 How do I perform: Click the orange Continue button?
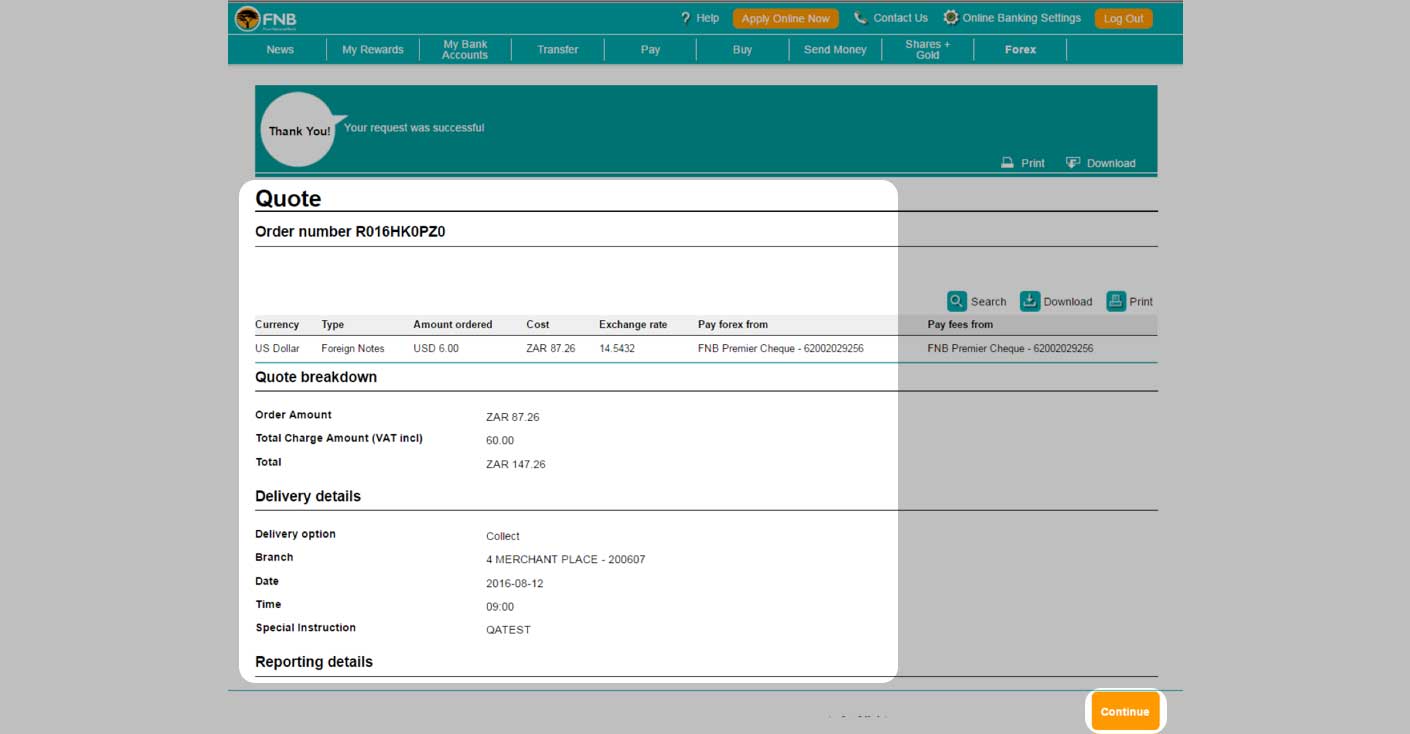click(1125, 712)
